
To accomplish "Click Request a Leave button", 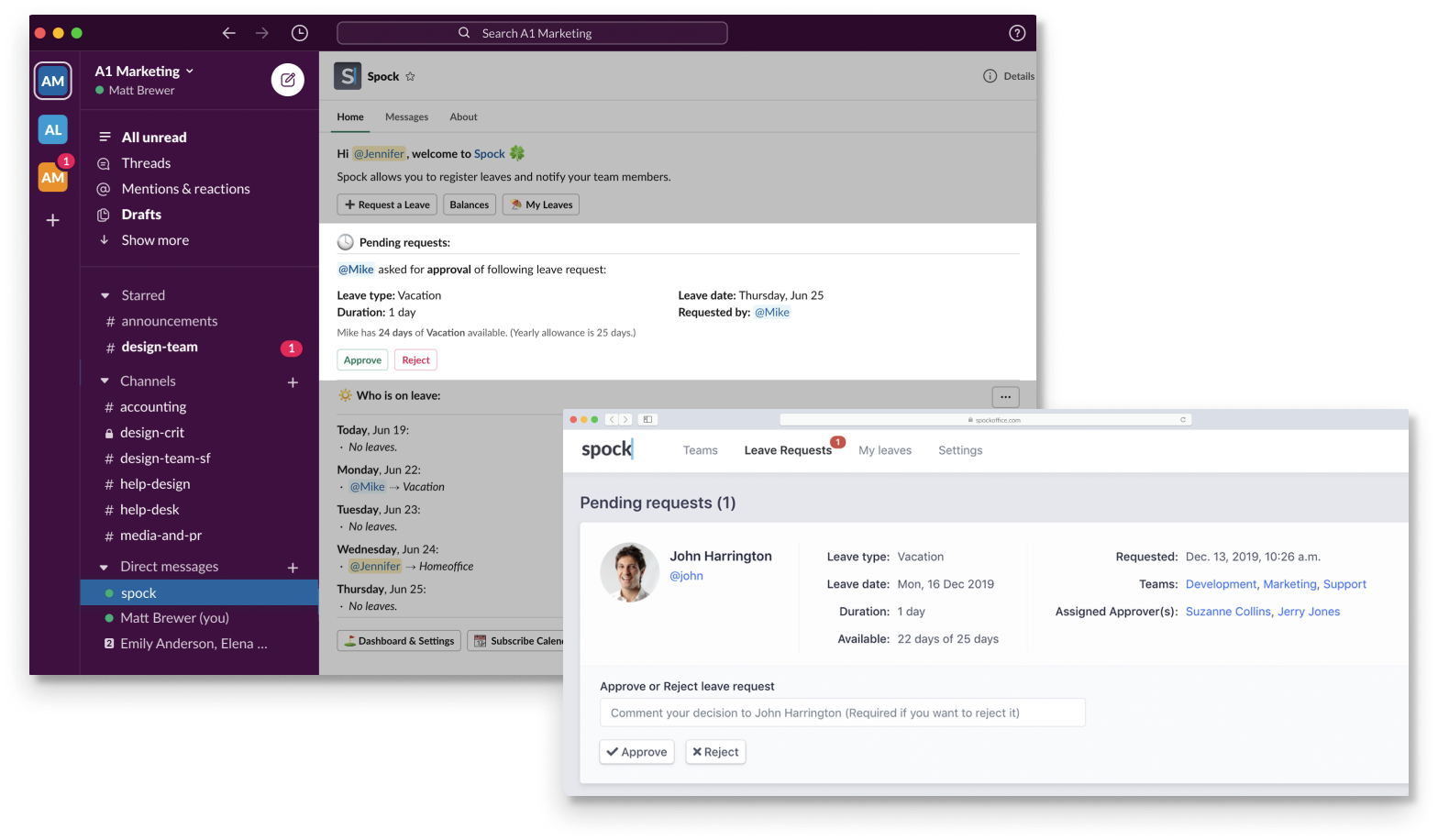I will (x=387, y=204).
